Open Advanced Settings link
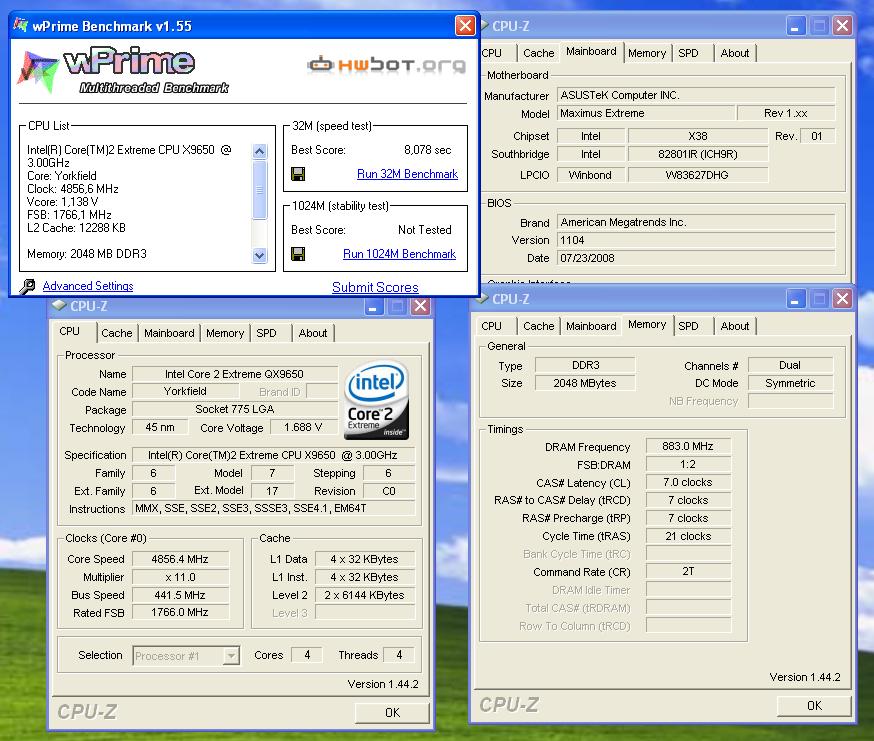The height and width of the screenshot is (741, 874). 88,286
